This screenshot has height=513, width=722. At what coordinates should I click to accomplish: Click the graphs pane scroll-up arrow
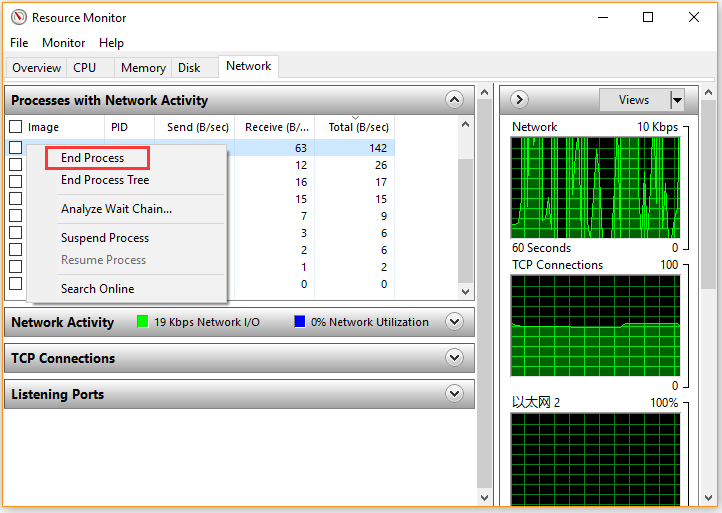(709, 93)
